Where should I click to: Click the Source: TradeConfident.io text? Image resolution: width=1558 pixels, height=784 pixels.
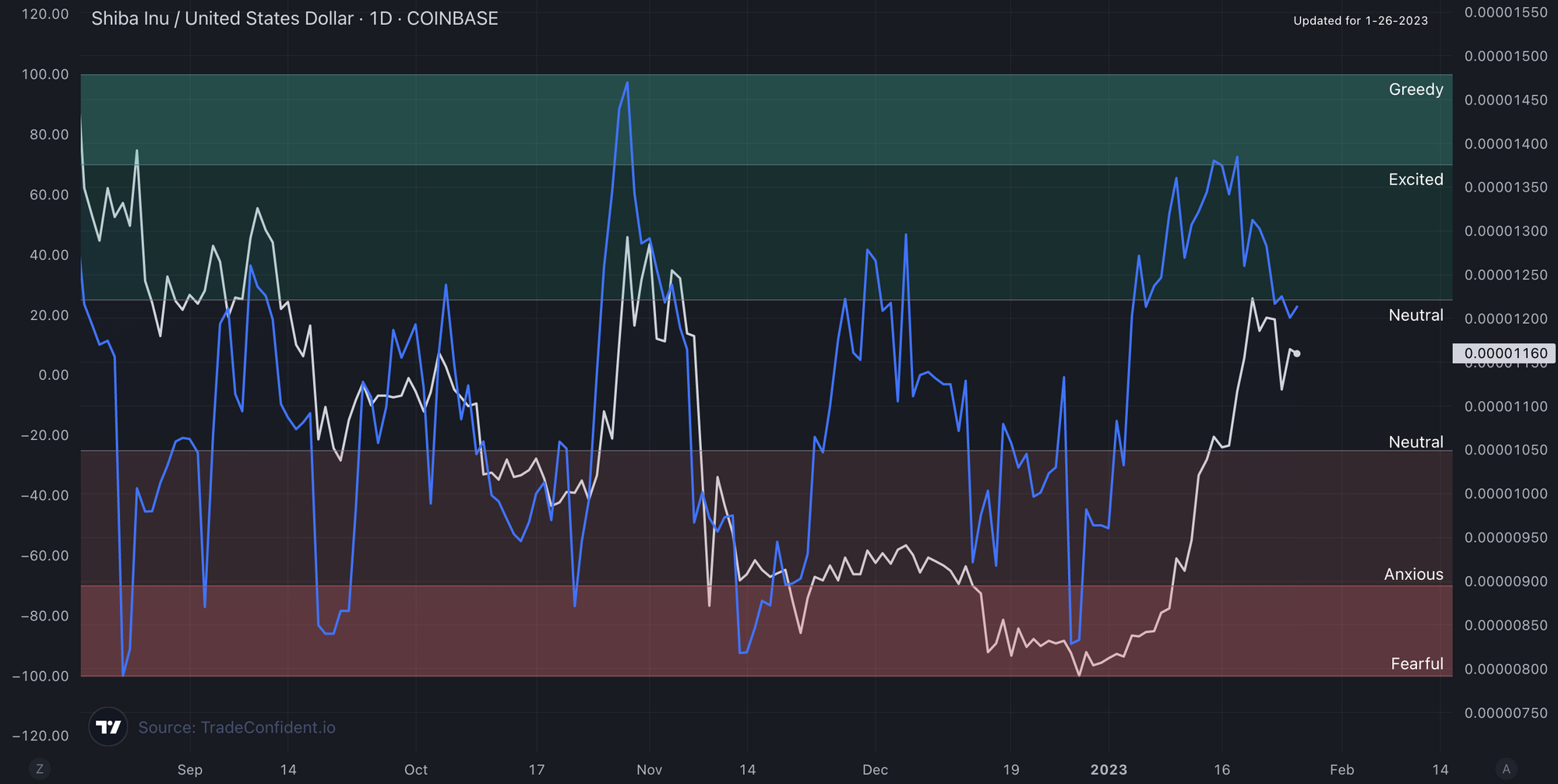[237, 727]
